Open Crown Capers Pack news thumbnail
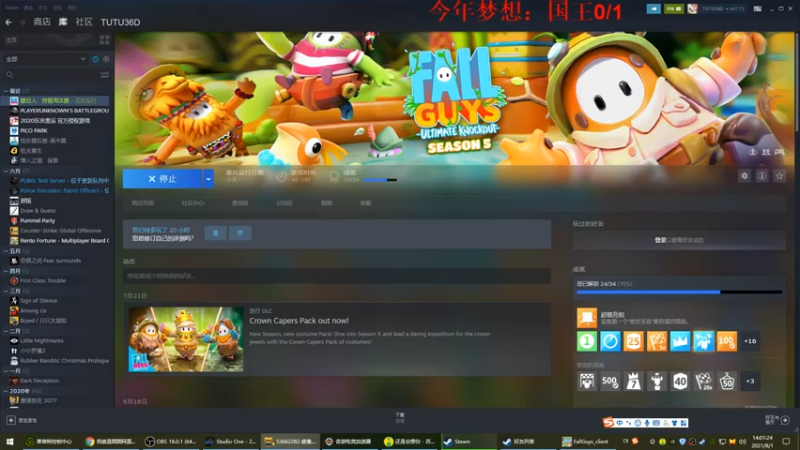Viewport: 800px width, 450px height. click(186, 339)
